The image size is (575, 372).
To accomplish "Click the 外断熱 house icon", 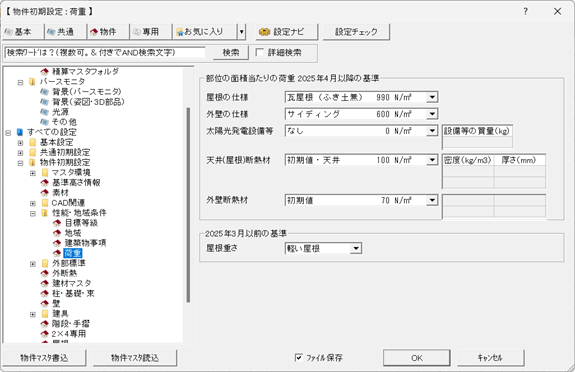I will coord(45,273).
